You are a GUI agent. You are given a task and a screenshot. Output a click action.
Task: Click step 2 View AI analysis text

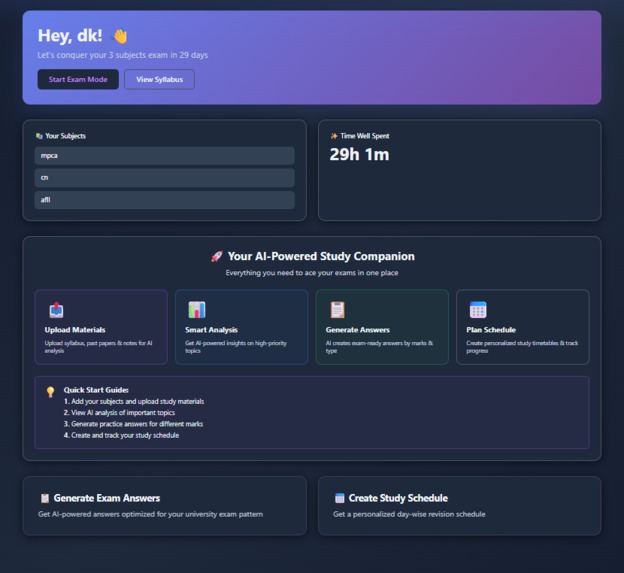(119, 413)
